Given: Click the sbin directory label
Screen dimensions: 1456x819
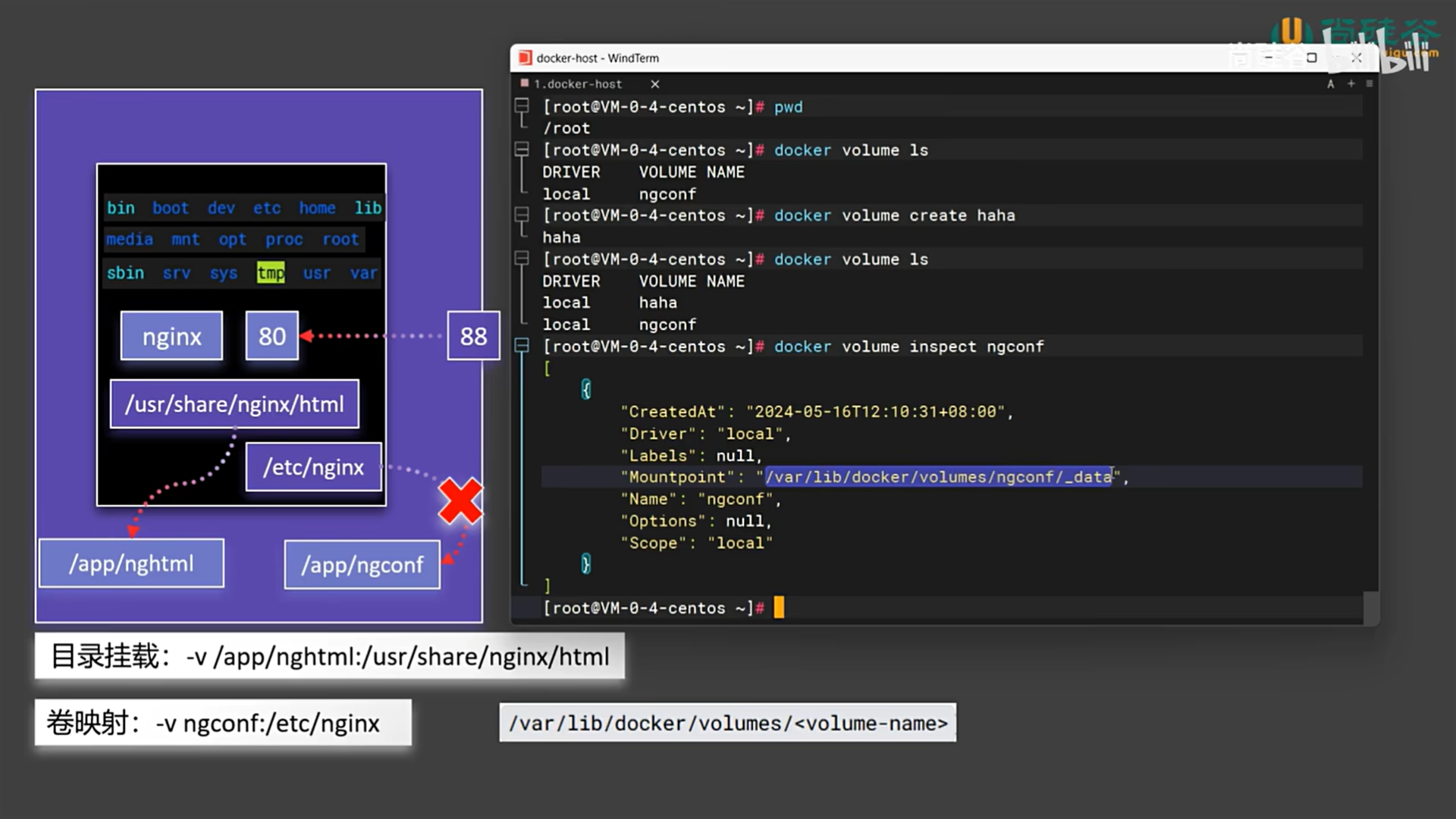Looking at the screenshot, I should click(x=125, y=273).
